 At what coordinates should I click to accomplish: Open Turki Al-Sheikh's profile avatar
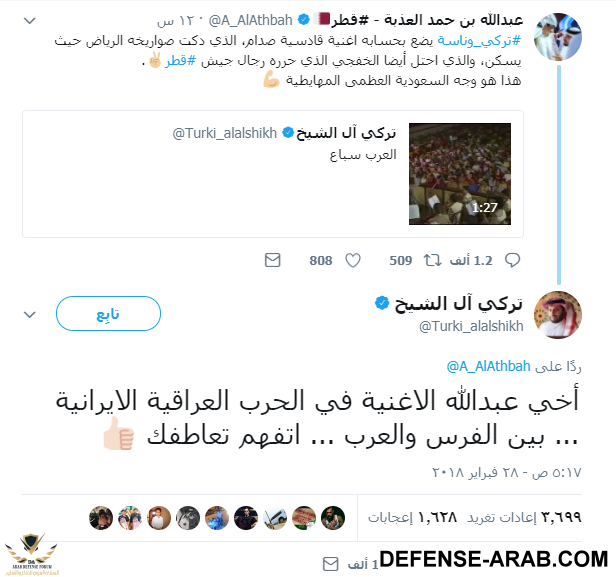[558, 315]
